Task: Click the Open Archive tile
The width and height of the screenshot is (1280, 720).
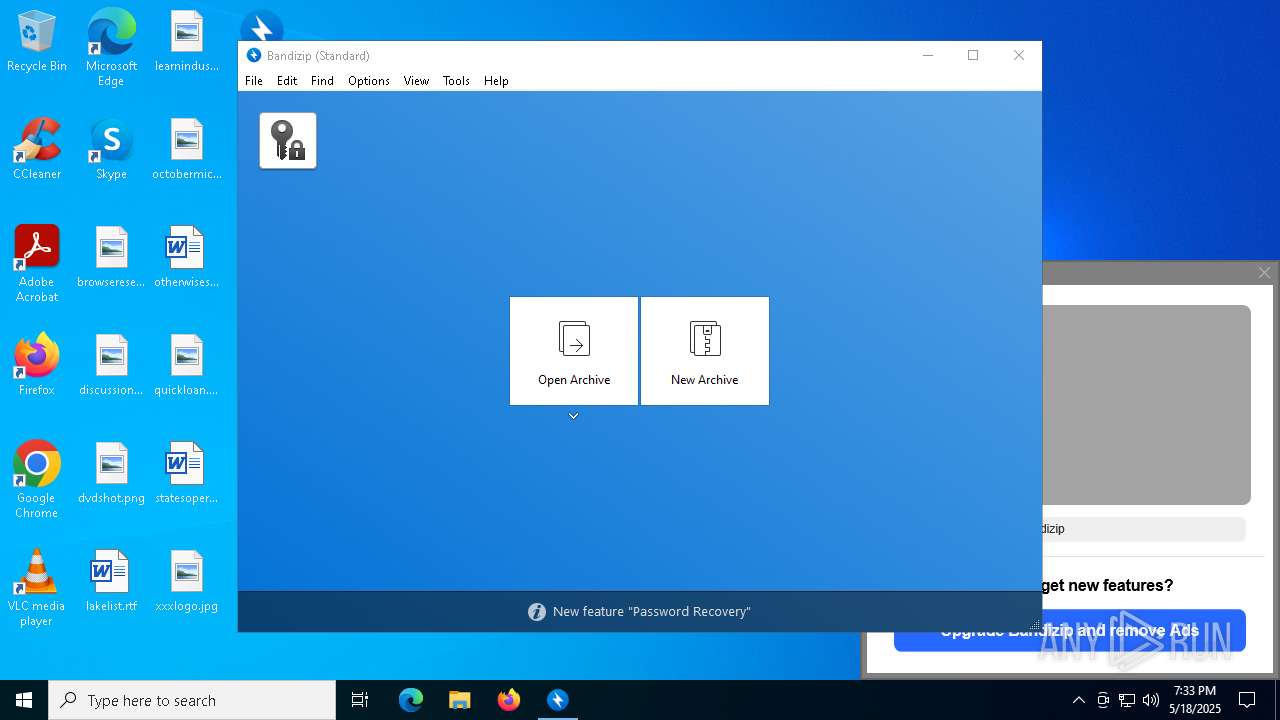Action: coord(574,351)
